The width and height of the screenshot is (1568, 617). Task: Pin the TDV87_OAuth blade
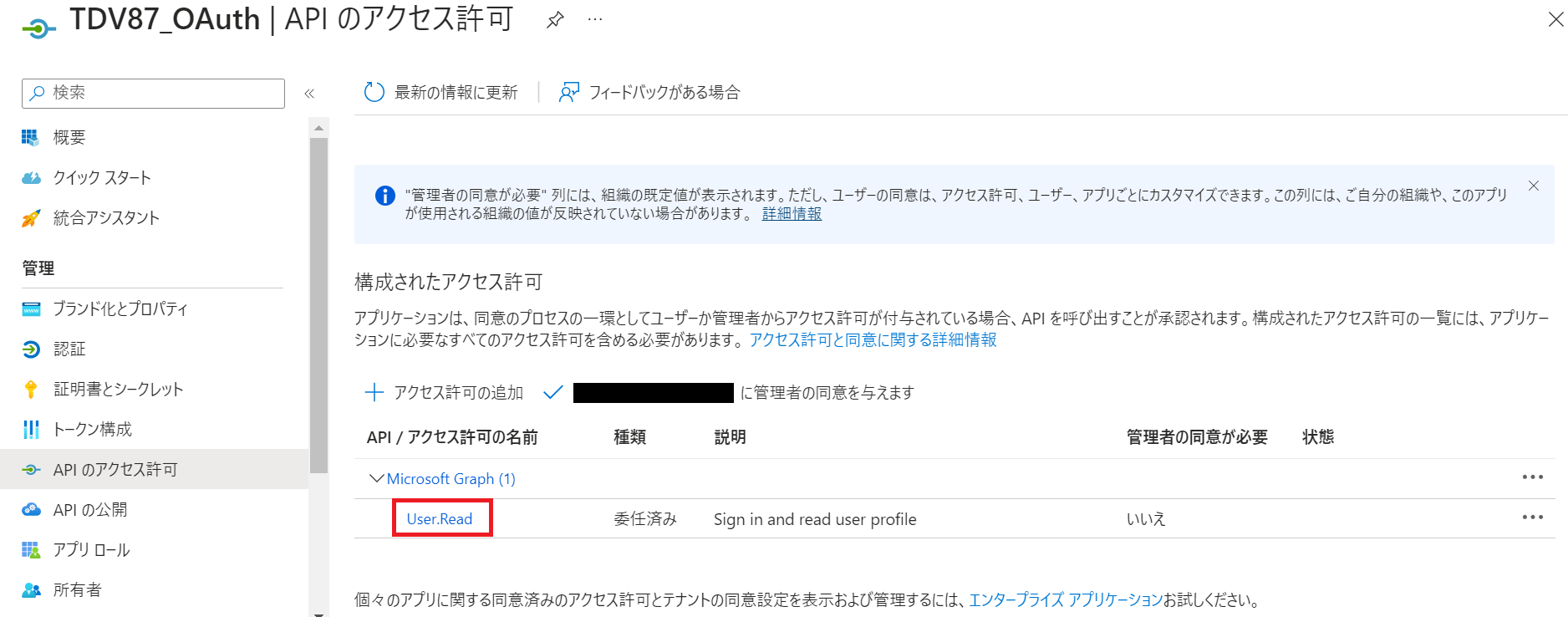(x=555, y=20)
